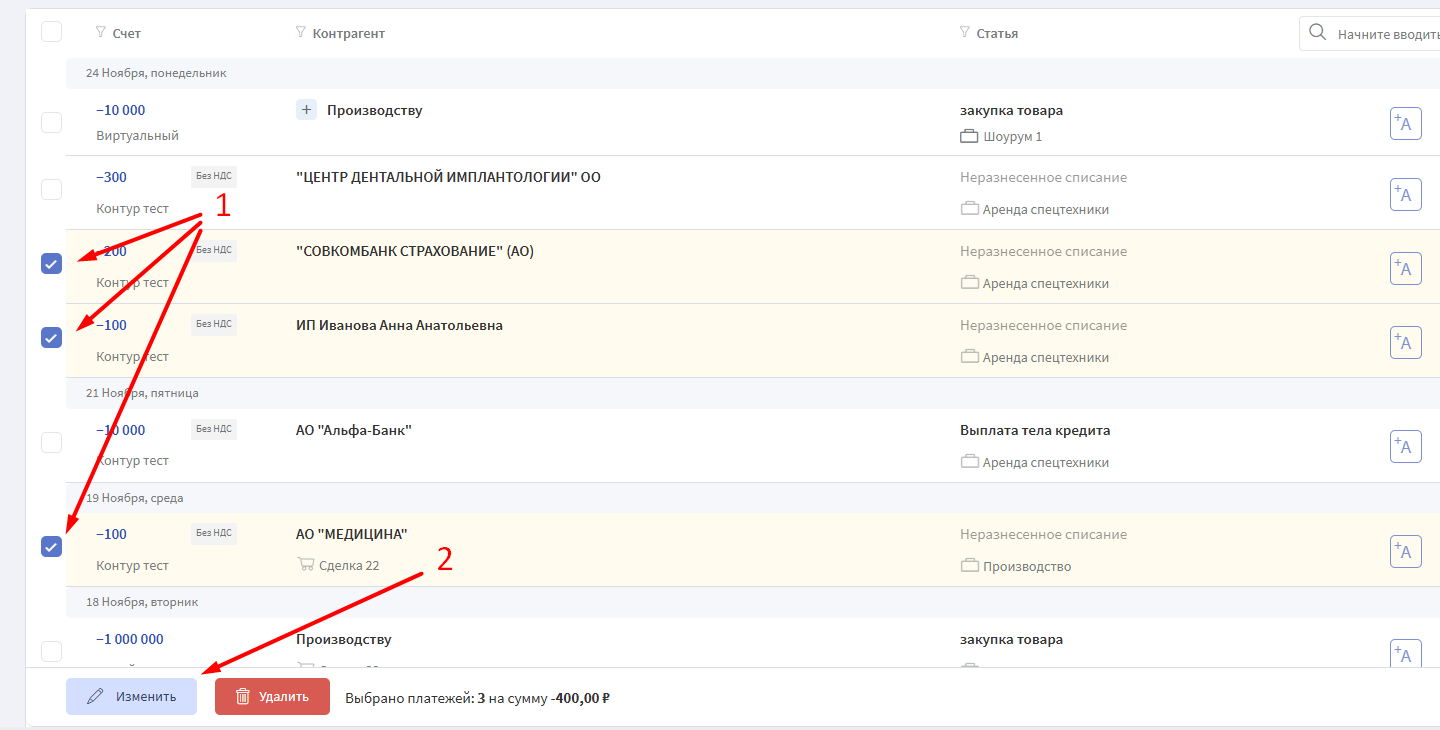Click the +A icon in the Производству row

(x=1405, y=124)
